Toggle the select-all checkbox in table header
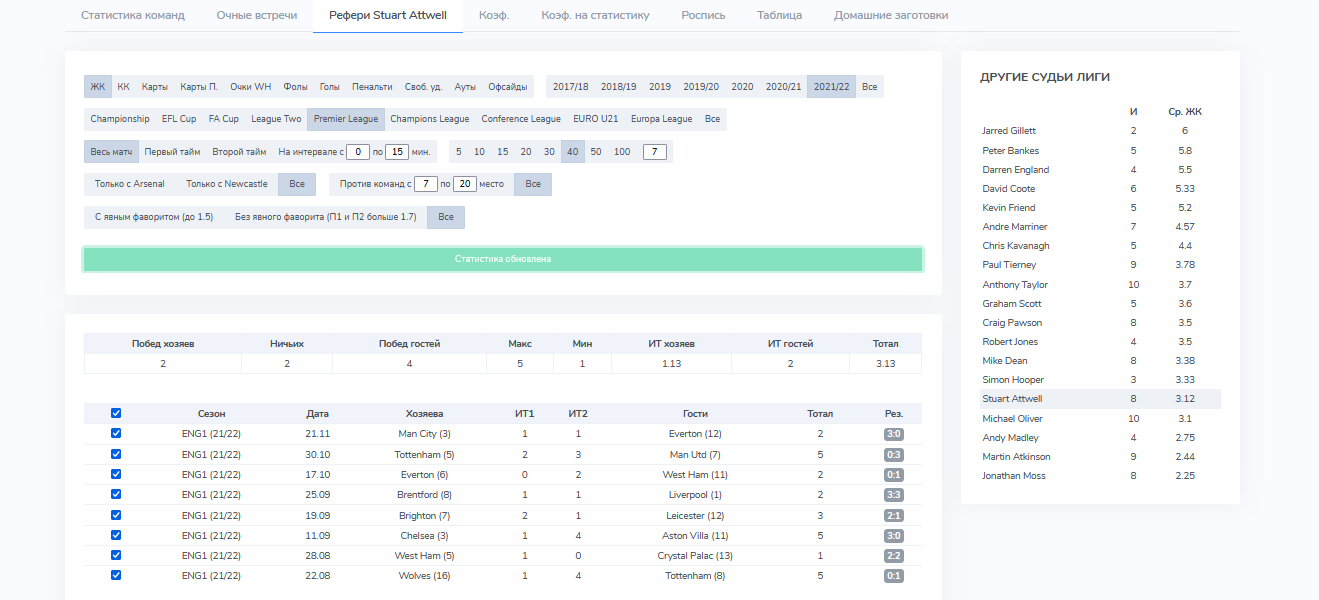 click(116, 413)
